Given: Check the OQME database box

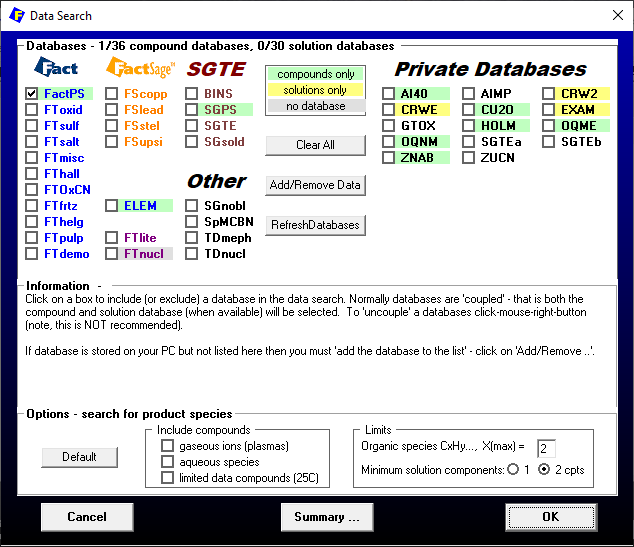Looking at the screenshot, I should coord(549,126).
